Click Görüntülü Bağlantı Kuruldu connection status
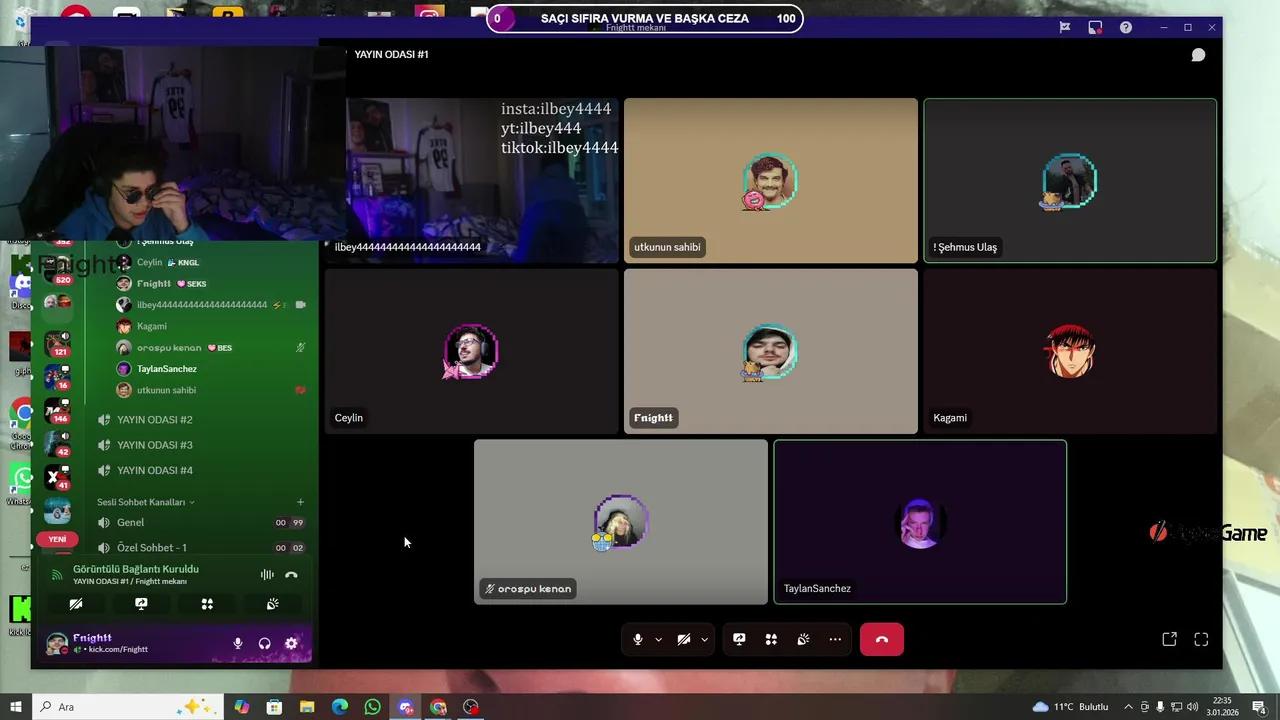This screenshot has height=720, width=1280. point(136,569)
